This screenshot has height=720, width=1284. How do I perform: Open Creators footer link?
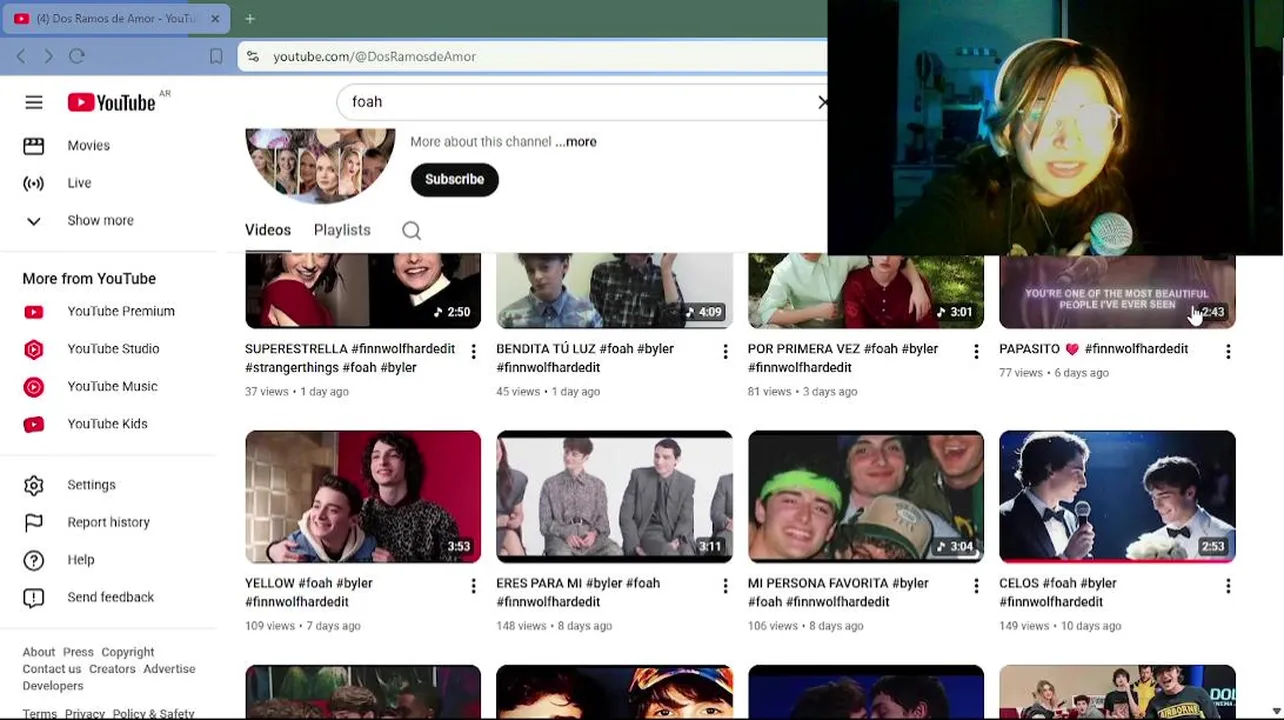click(112, 669)
